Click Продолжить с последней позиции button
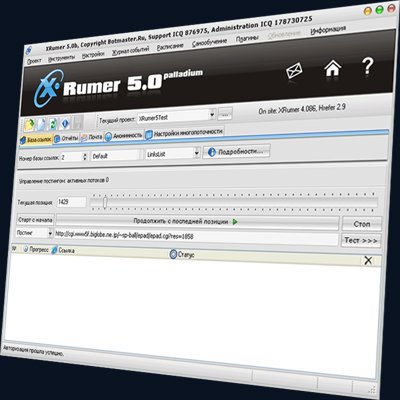This screenshot has width=400, height=400. pyautogui.click(x=198, y=222)
